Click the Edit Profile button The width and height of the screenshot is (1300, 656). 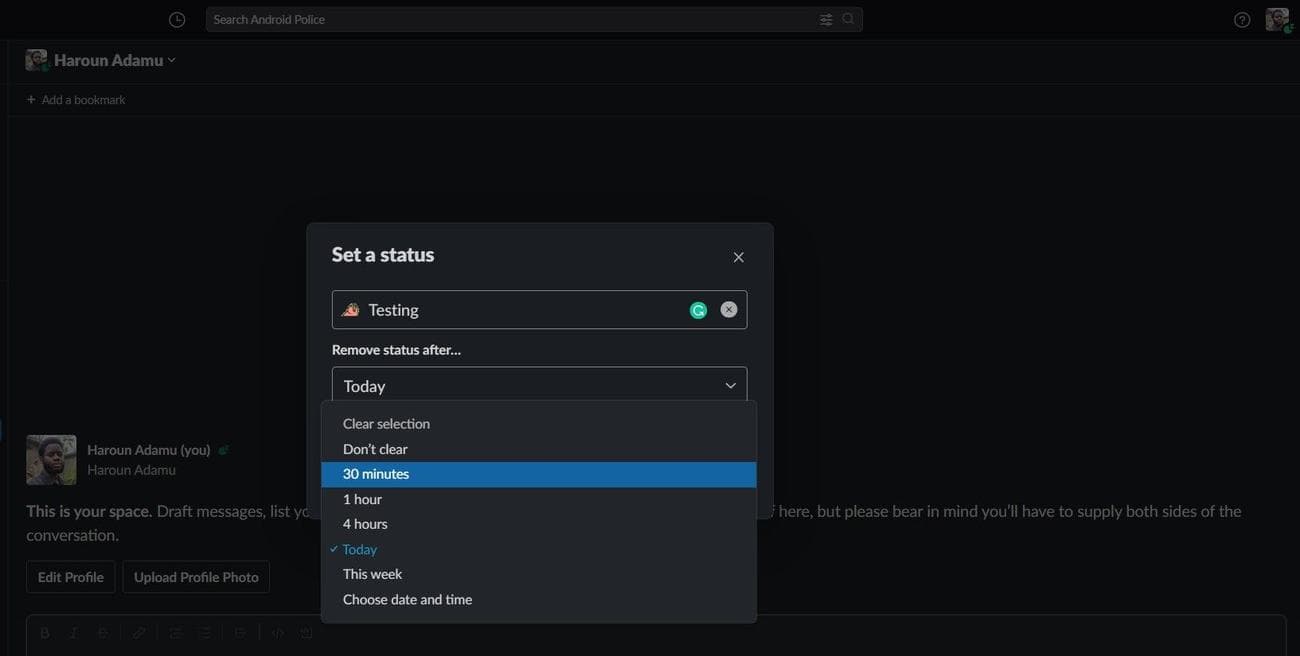70,577
